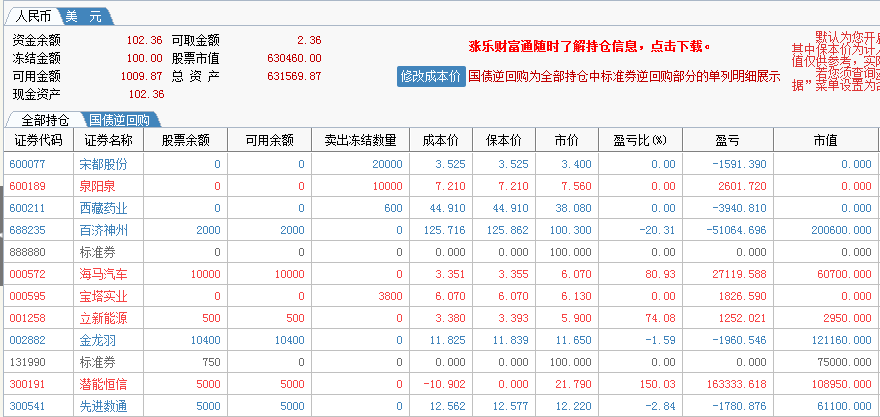
Task: Select stock code 300191
Action: [28, 384]
